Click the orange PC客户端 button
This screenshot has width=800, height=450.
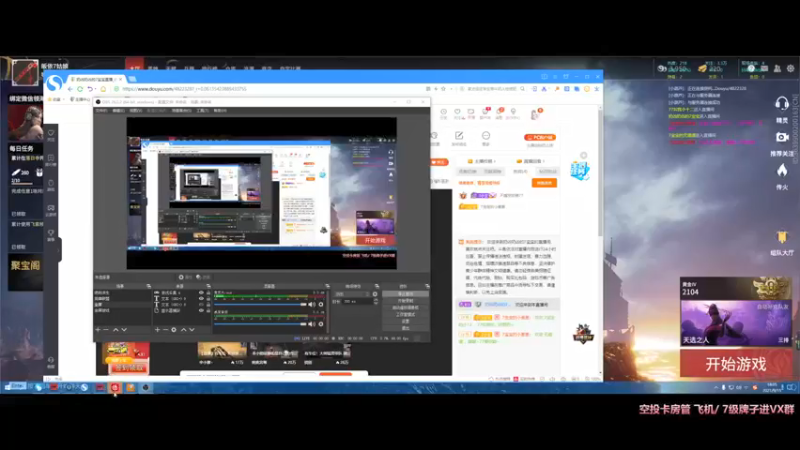point(540,137)
